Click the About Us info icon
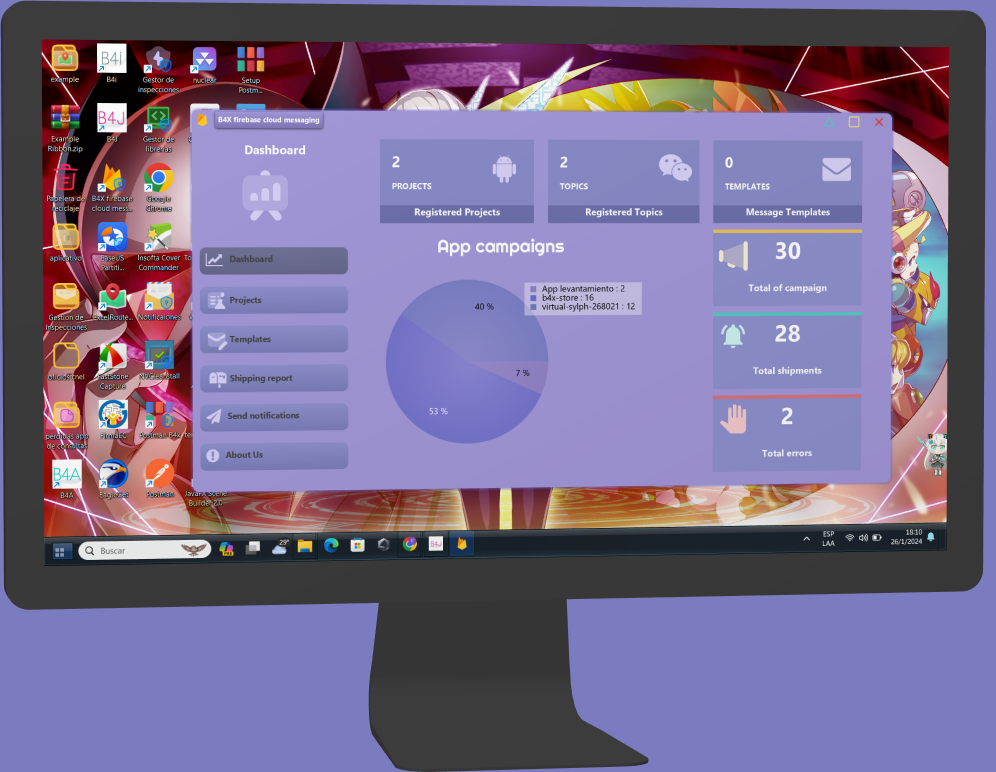The image size is (996, 772). 213,455
